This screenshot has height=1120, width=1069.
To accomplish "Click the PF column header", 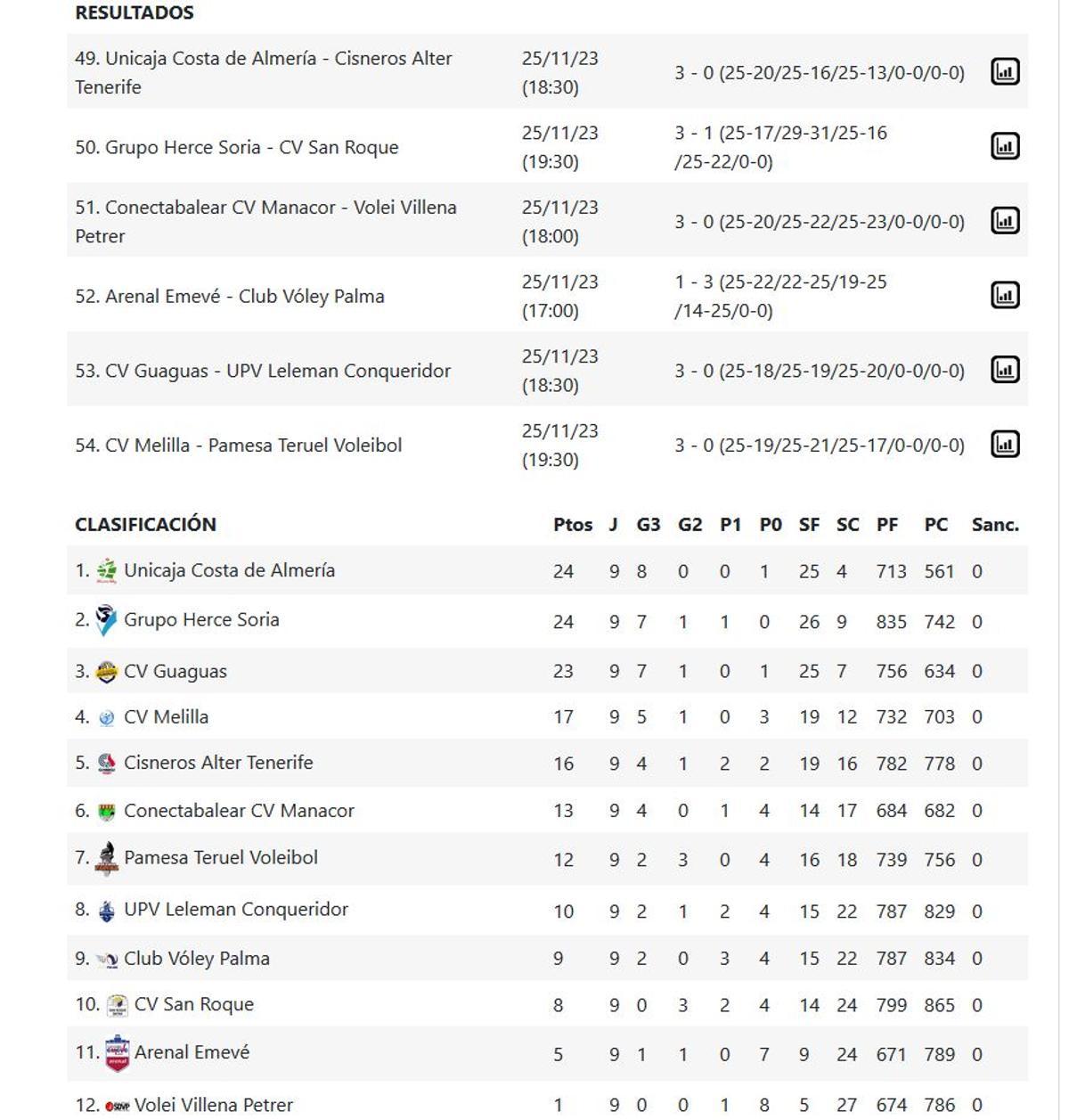I will tap(887, 524).
